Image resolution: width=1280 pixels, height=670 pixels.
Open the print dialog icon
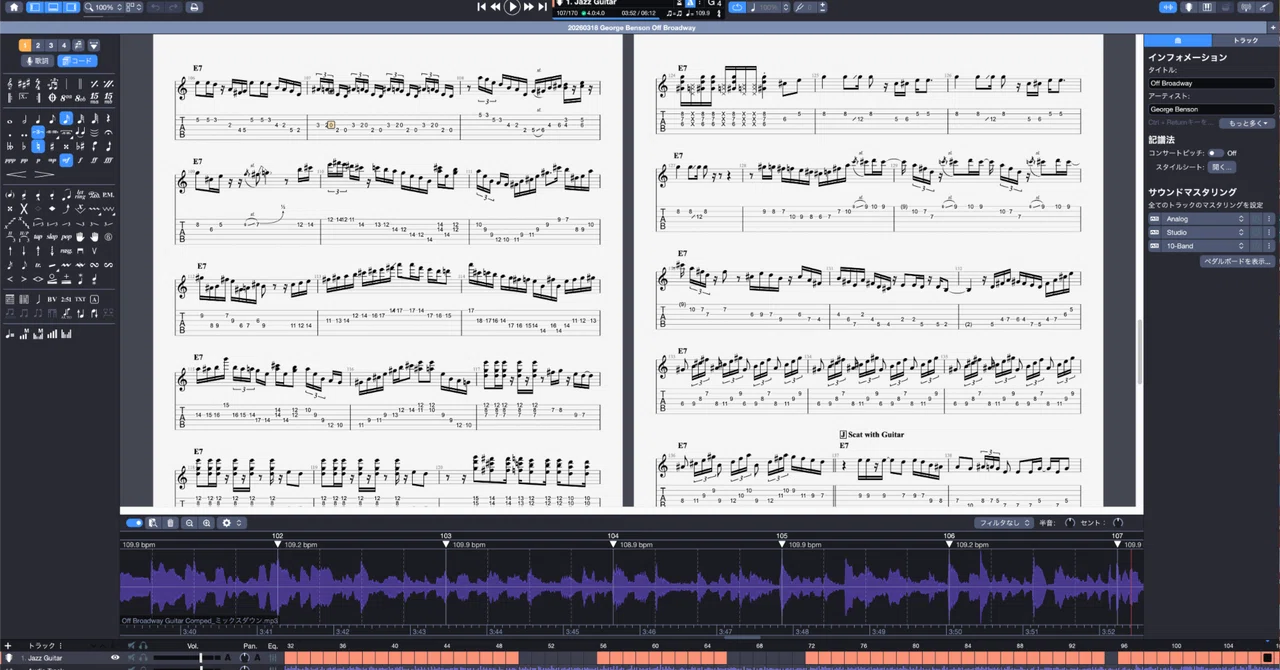pyautogui.click(x=194, y=7)
